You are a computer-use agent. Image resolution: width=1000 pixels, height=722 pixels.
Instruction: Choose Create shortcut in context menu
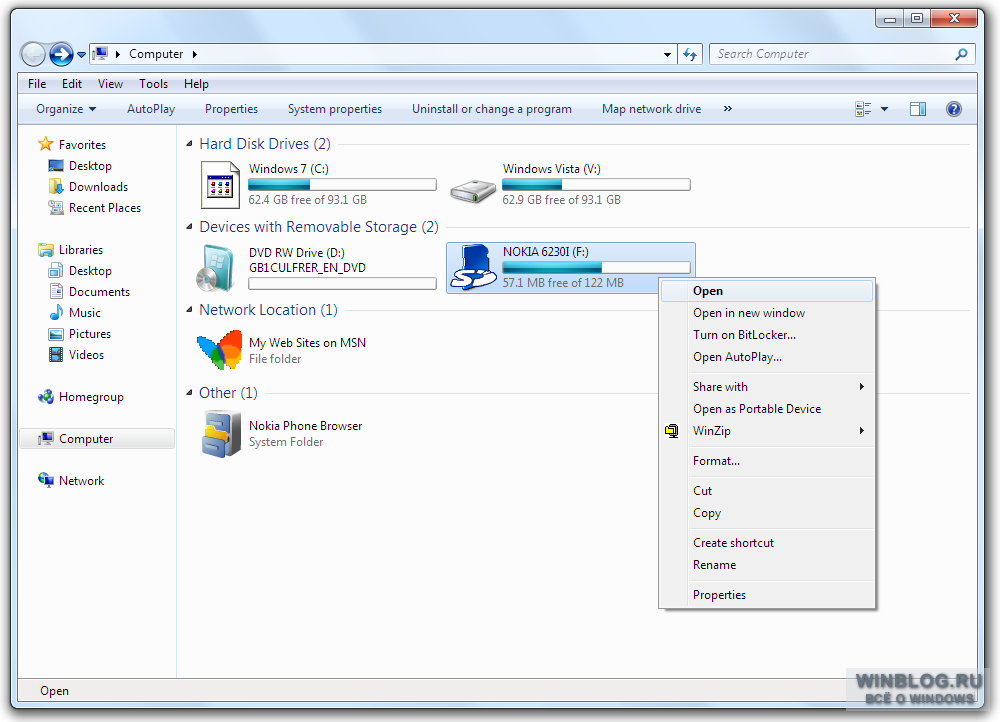767,543
